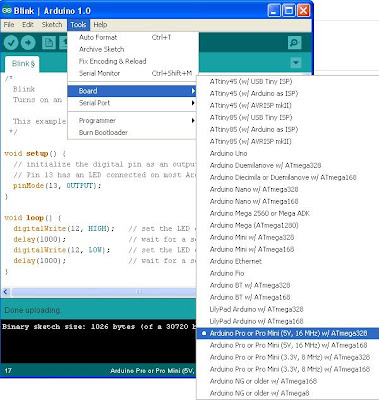The image size is (379, 400).
Task: Click the digitalWrite(12, HIGH) code line
Action: (x=64, y=229)
